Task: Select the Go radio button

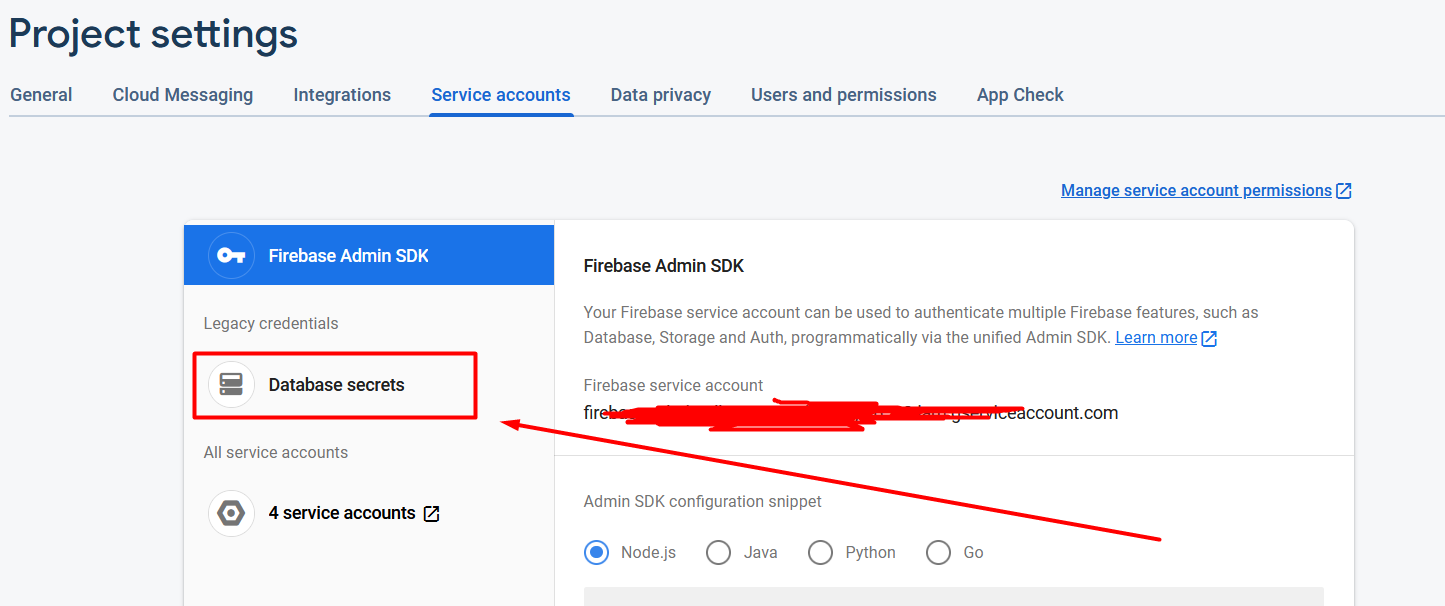Action: click(x=938, y=552)
